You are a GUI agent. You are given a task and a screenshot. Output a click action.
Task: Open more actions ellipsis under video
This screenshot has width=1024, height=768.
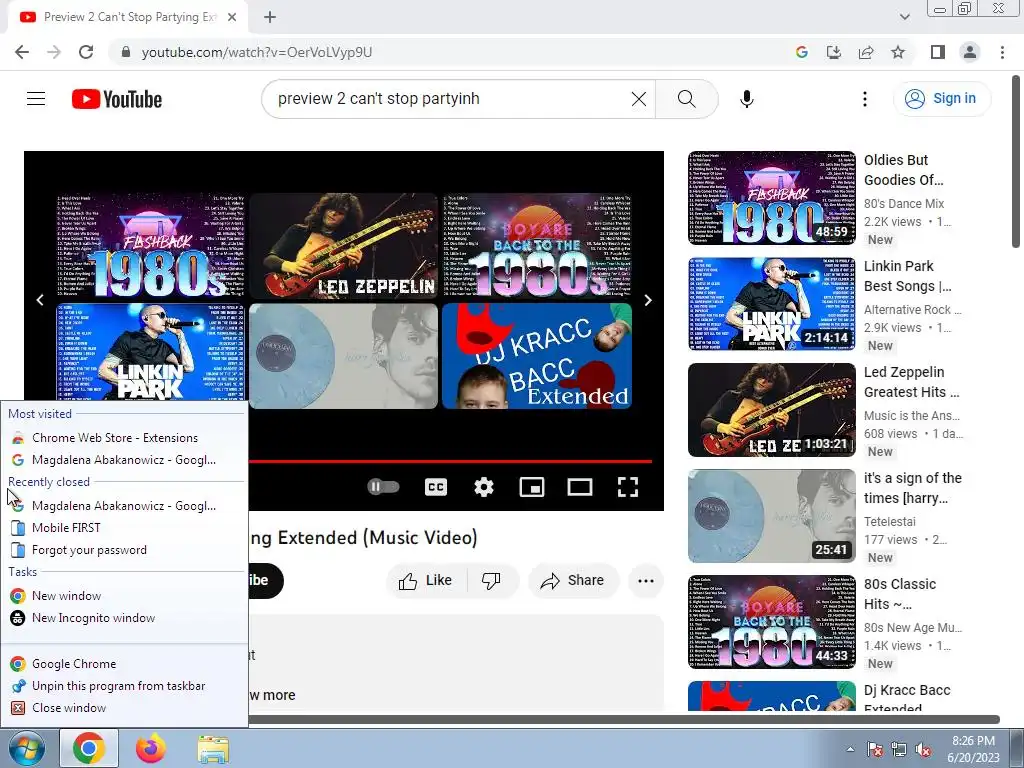(x=646, y=581)
